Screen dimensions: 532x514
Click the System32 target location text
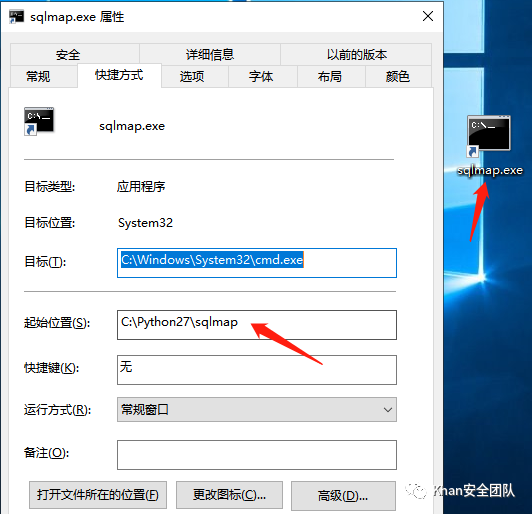[x=145, y=223]
